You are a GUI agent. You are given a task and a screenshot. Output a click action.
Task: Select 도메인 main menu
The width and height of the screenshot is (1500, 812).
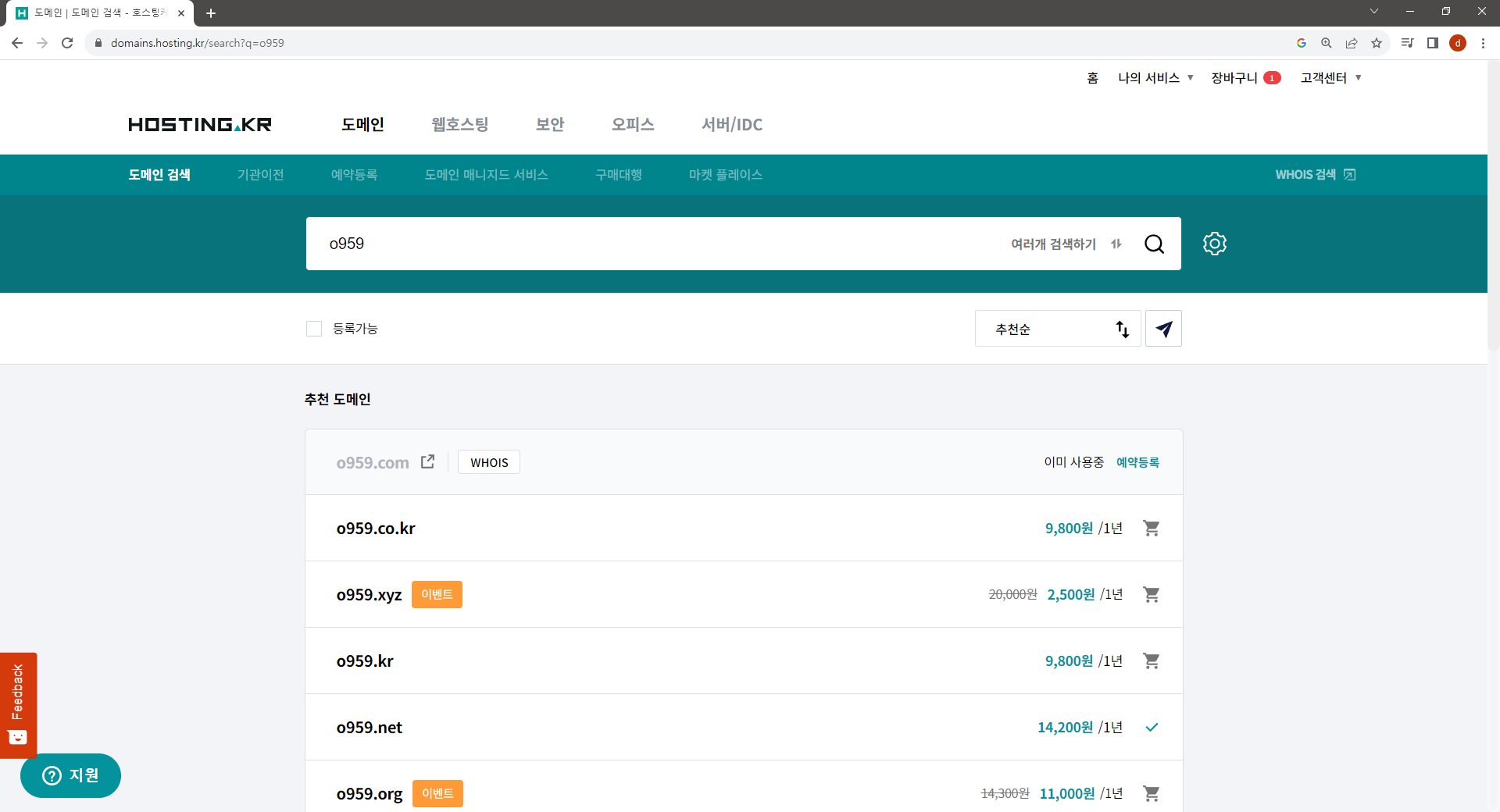[362, 124]
